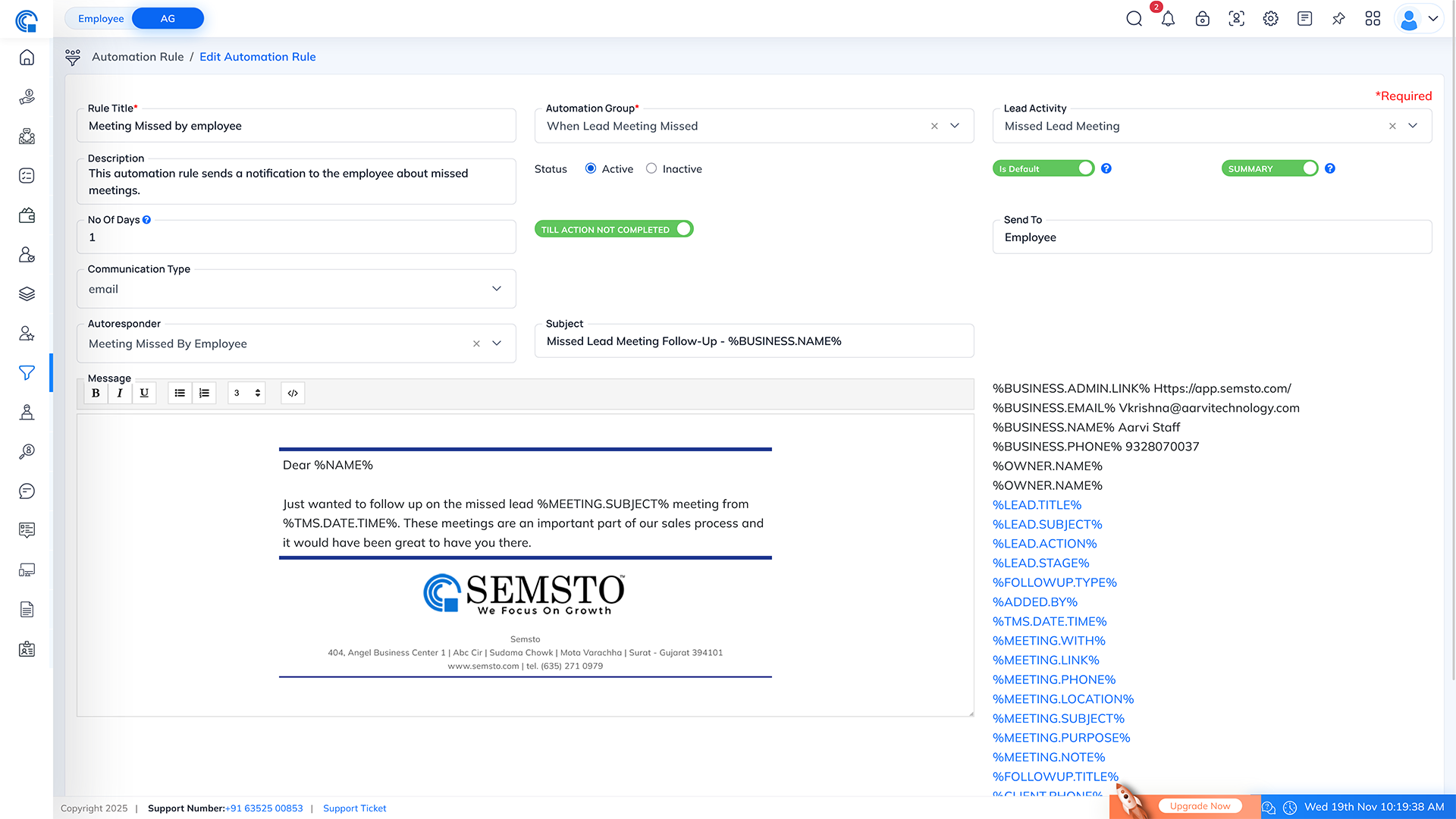The height and width of the screenshot is (819, 1456).
Task: Click the Upgrade Now button
Action: [1200, 806]
